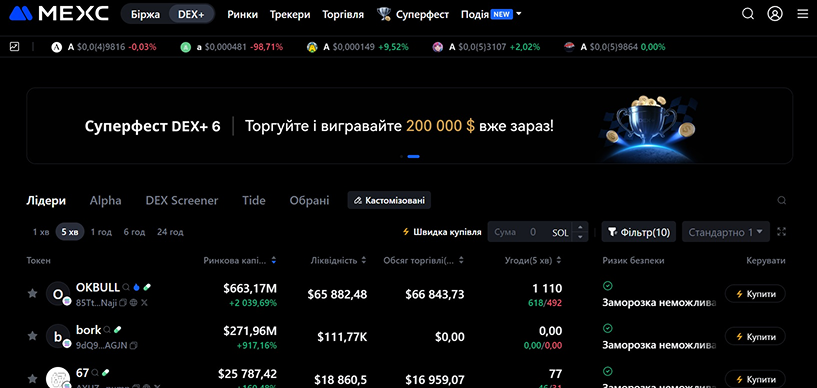
Task: Open the MEXC logo homepage link
Action: click(x=59, y=14)
